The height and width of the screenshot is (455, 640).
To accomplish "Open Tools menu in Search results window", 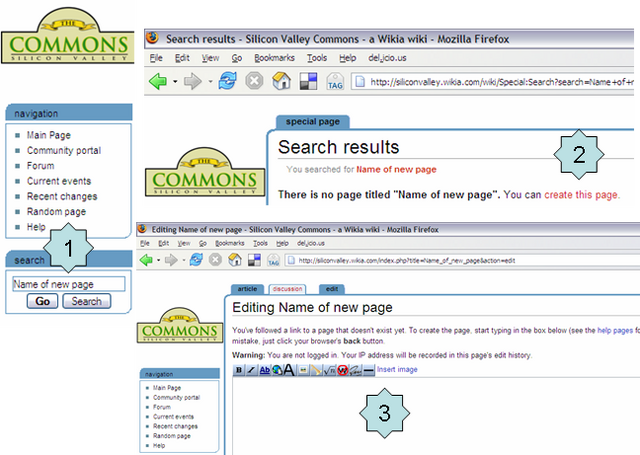I will pyautogui.click(x=317, y=58).
